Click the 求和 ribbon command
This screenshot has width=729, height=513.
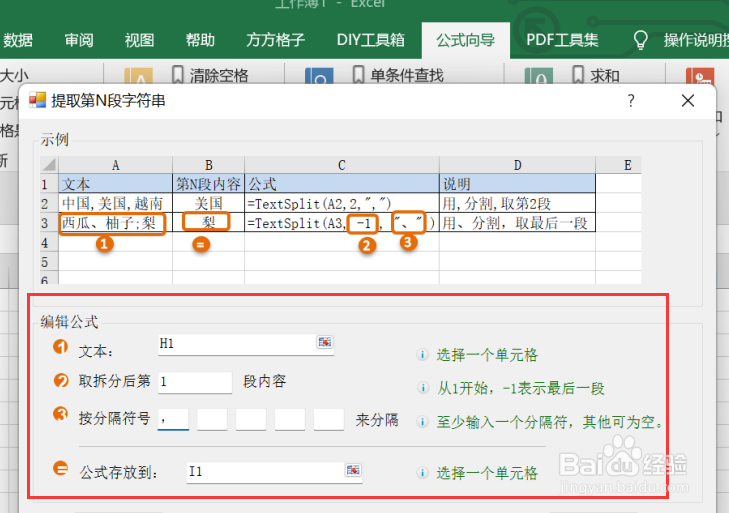point(596,75)
